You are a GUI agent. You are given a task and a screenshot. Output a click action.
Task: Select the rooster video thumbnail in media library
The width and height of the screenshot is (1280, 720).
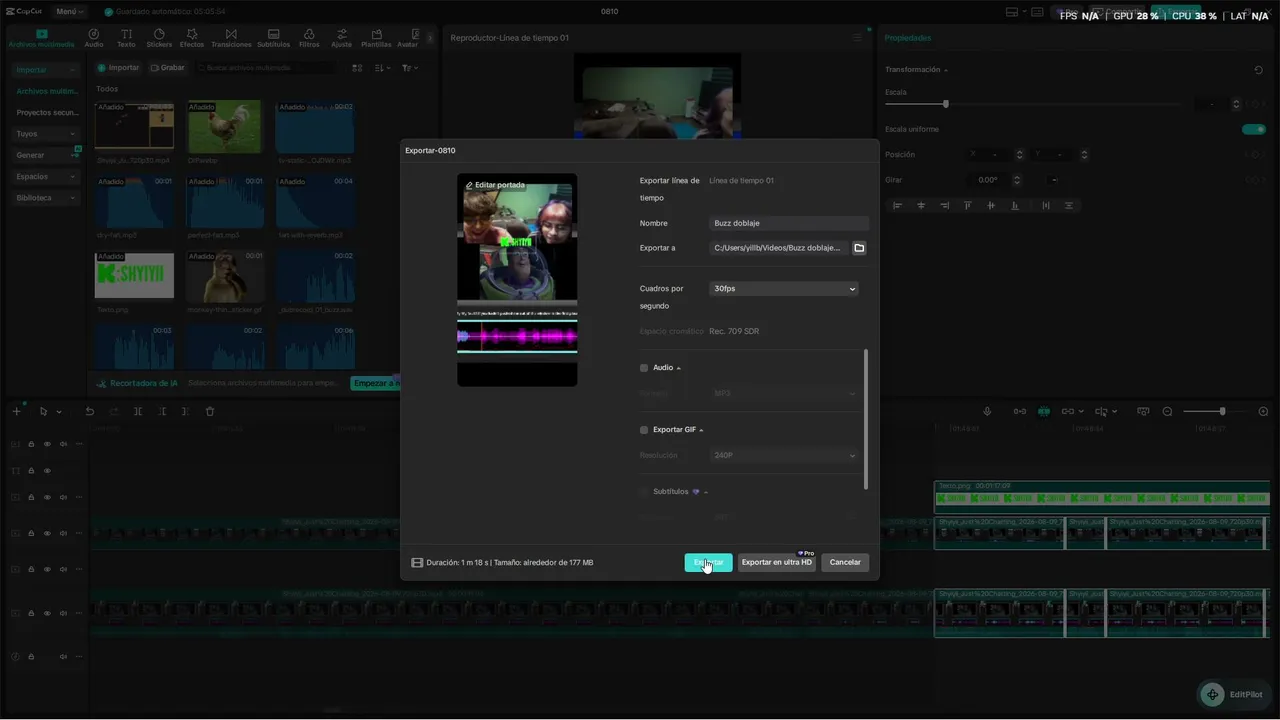225,126
